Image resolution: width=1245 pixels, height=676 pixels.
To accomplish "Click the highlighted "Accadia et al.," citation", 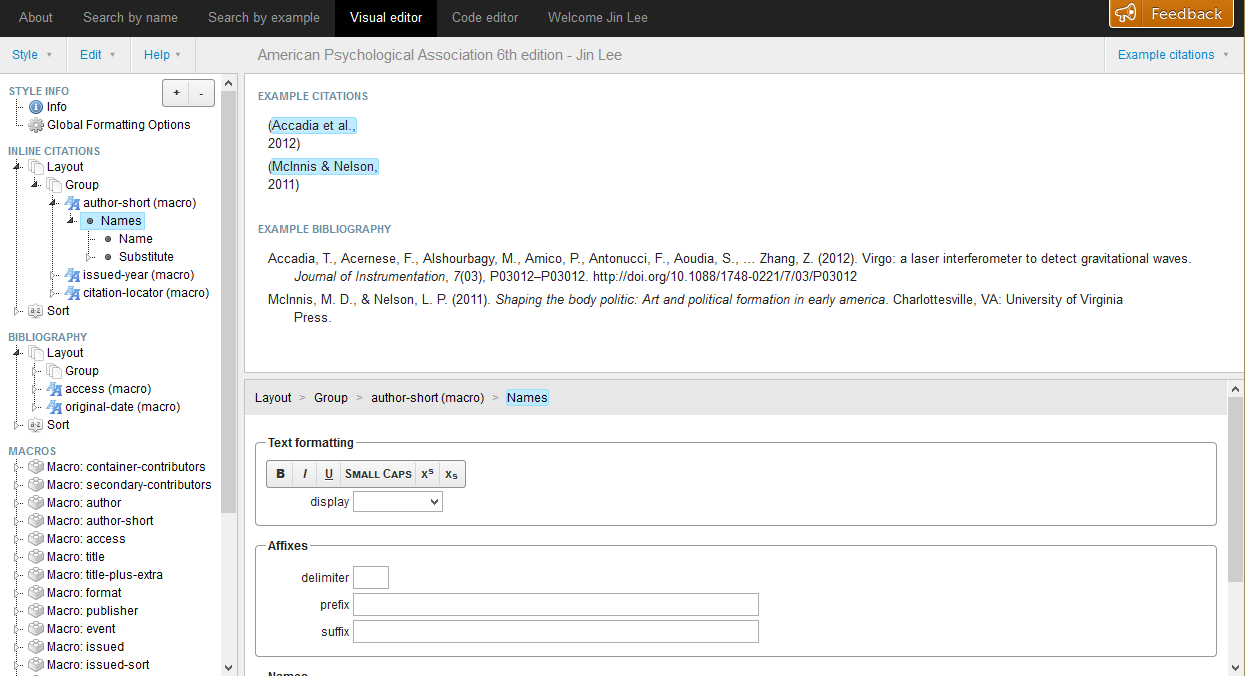I will [314, 126].
